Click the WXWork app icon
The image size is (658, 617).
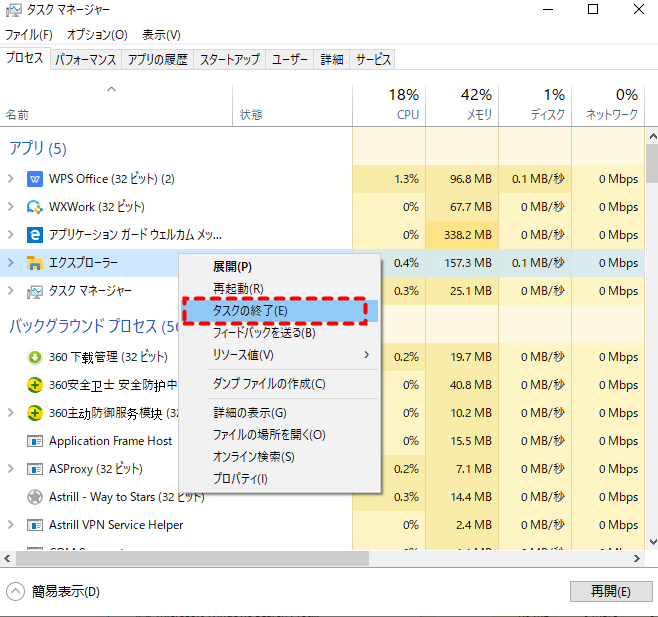pos(34,207)
